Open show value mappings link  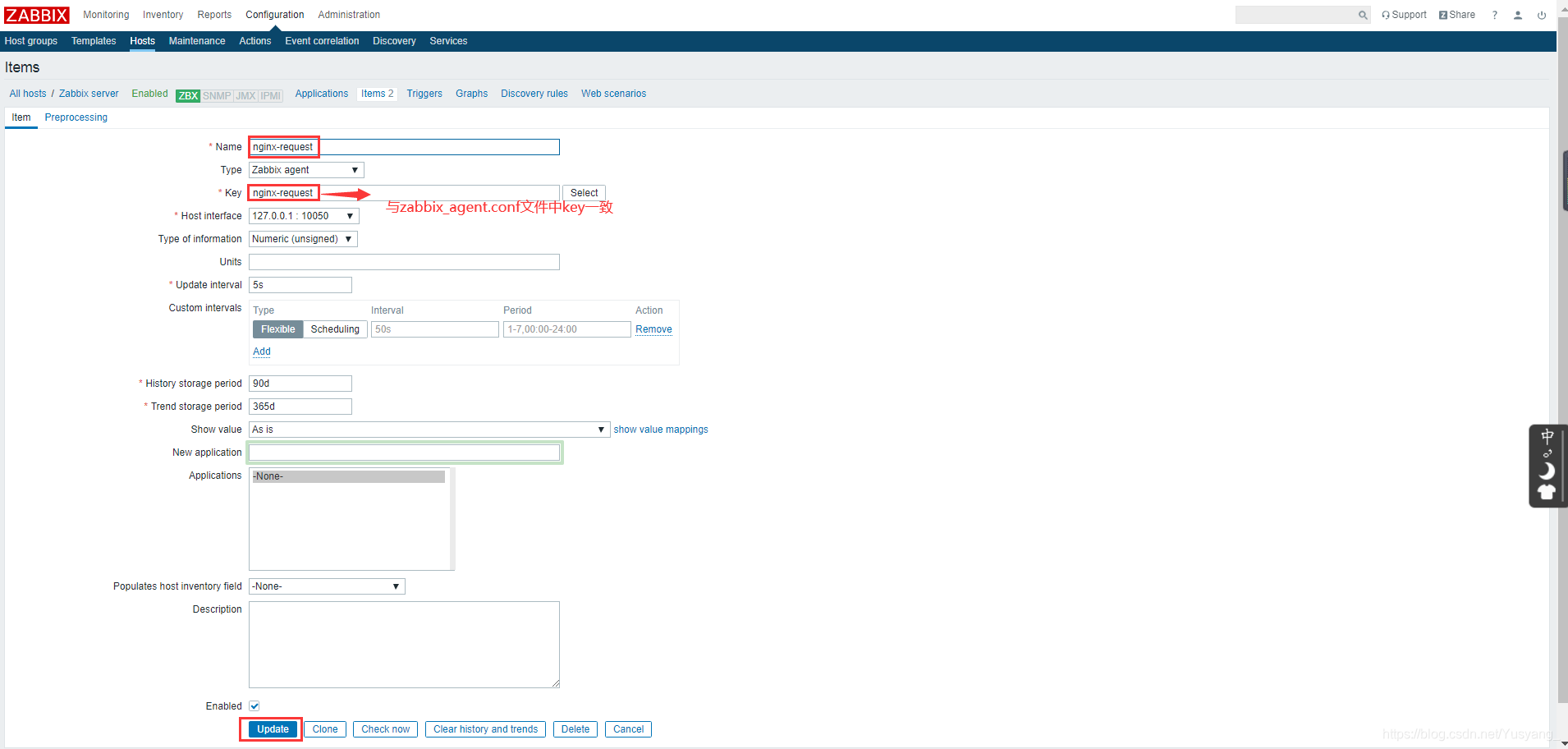661,430
